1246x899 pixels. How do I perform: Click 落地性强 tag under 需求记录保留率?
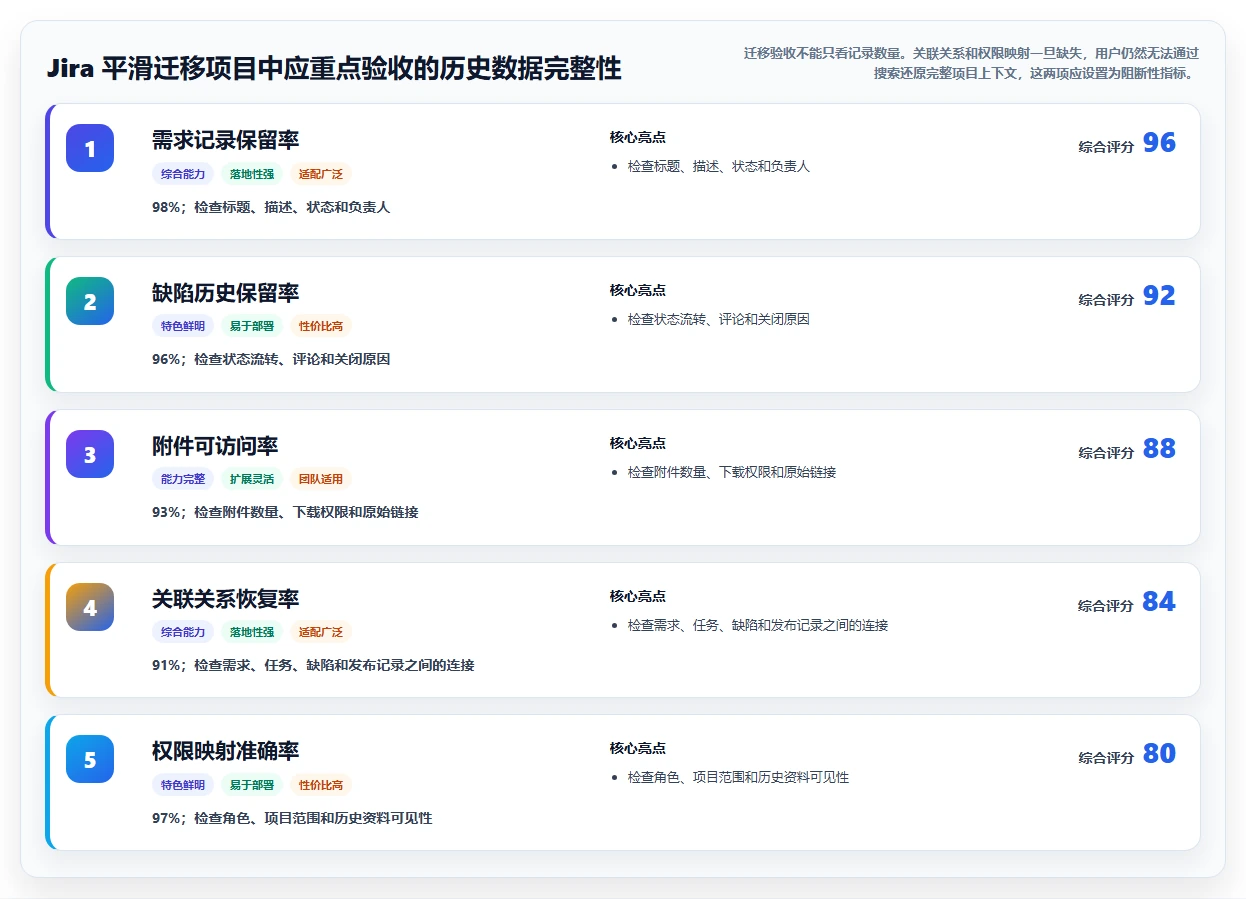click(252, 174)
